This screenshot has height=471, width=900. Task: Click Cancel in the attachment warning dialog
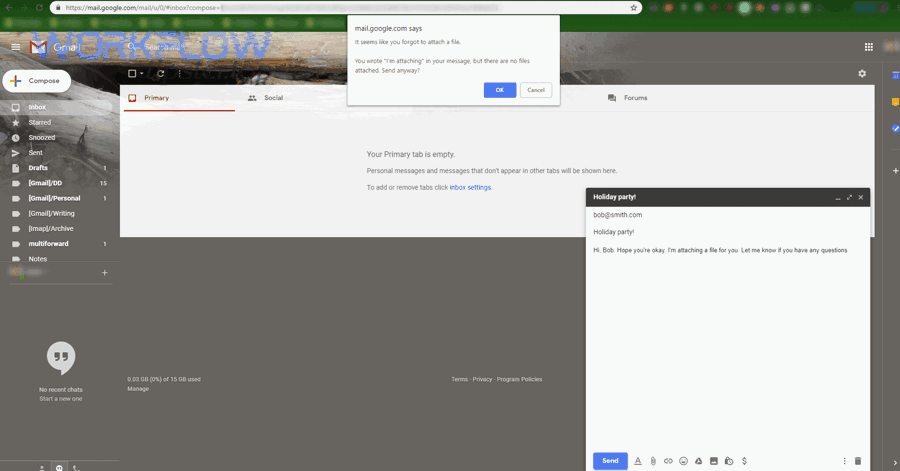536,90
